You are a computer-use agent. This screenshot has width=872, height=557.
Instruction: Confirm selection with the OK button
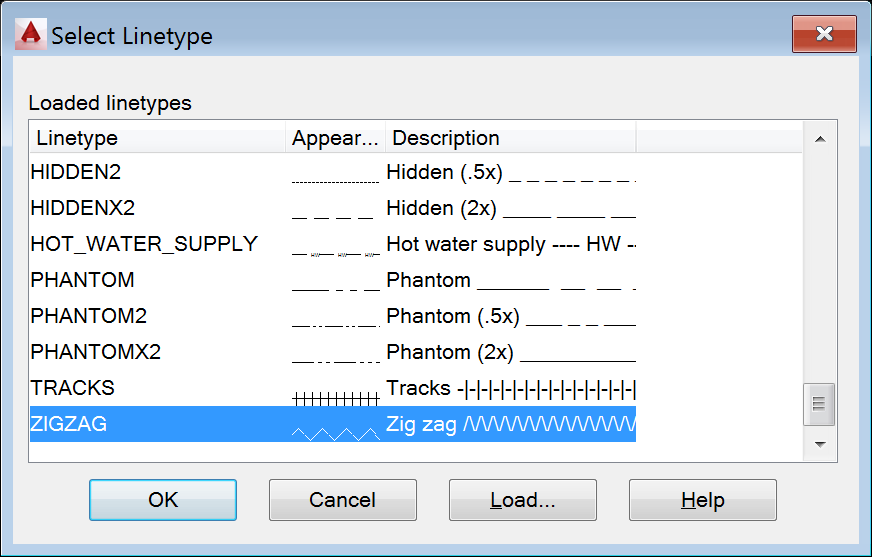click(x=163, y=500)
